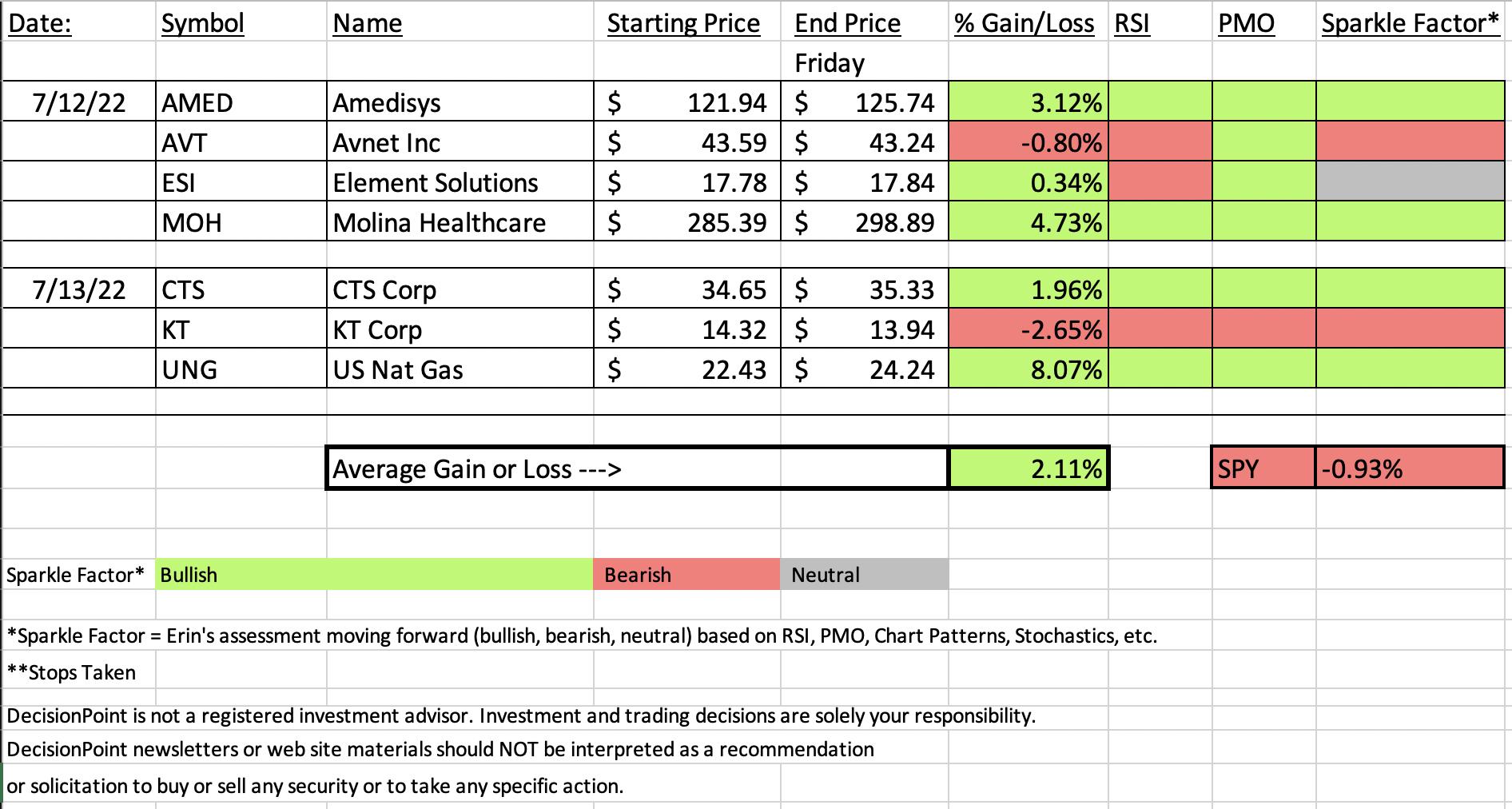This screenshot has height=809, width=1512.
Task: Select the gray Sparkle Factor cell for ESI
Action: click(x=1411, y=182)
